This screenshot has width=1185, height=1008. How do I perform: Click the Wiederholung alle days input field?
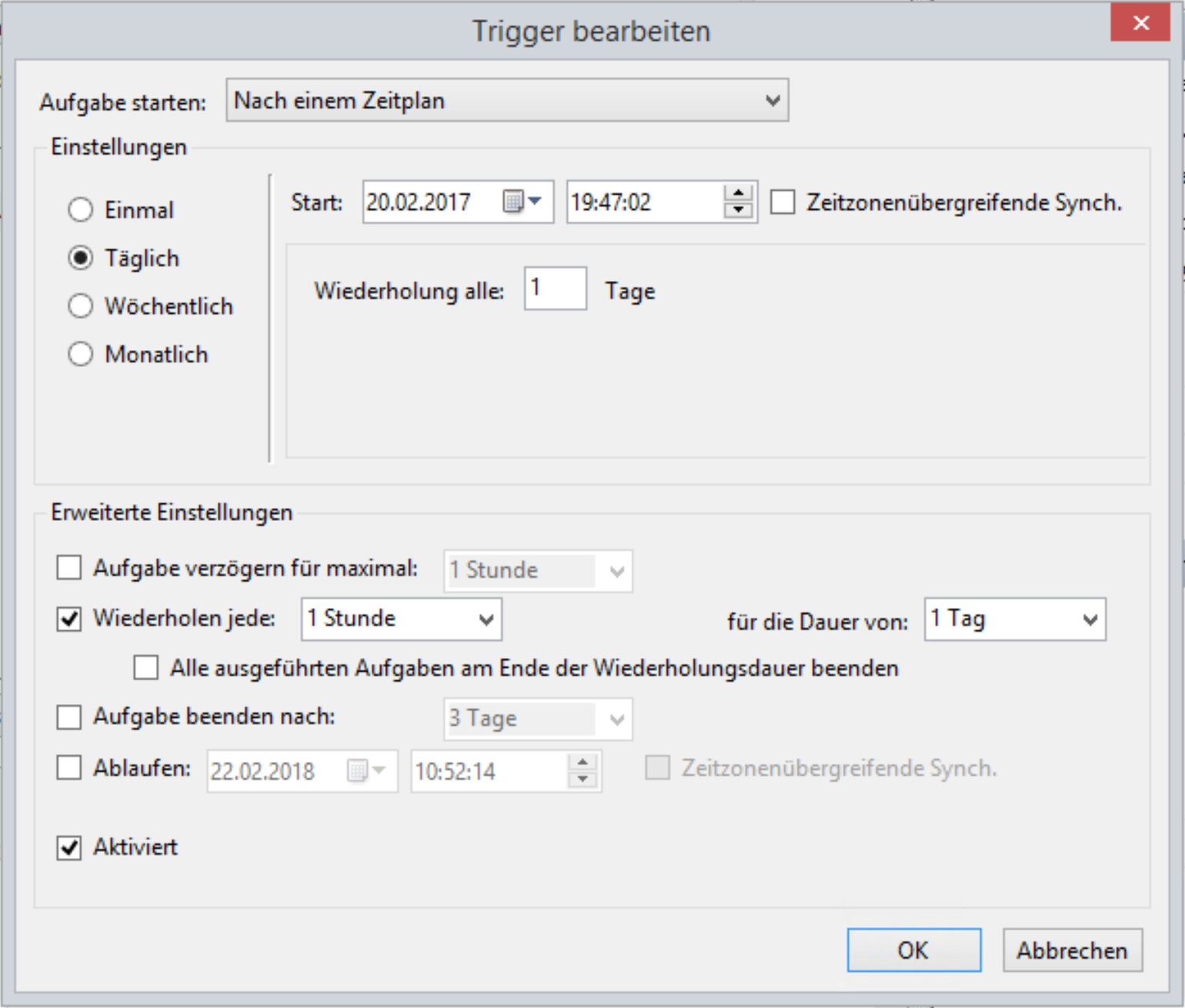click(x=555, y=289)
